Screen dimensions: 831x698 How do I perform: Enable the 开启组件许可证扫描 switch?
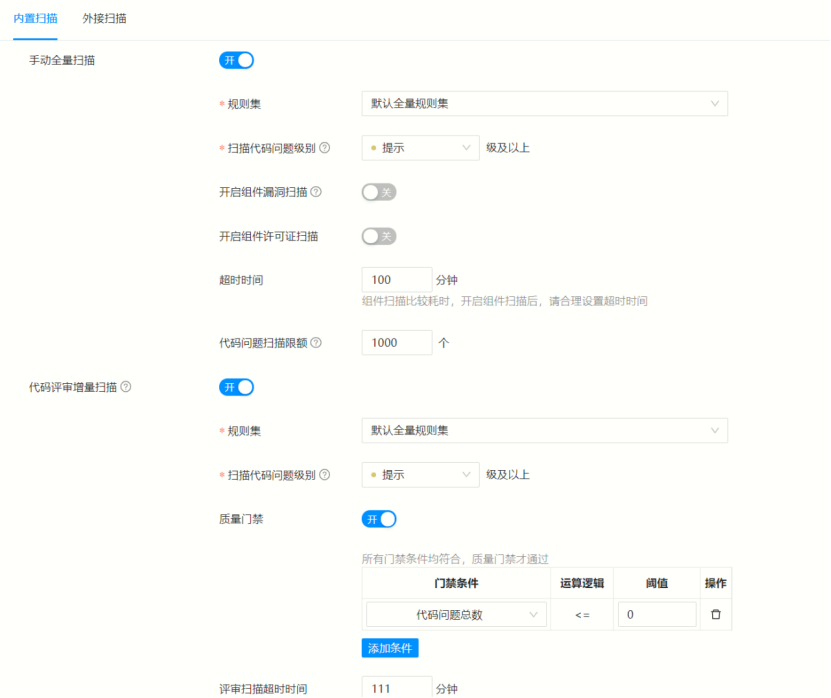point(379,236)
